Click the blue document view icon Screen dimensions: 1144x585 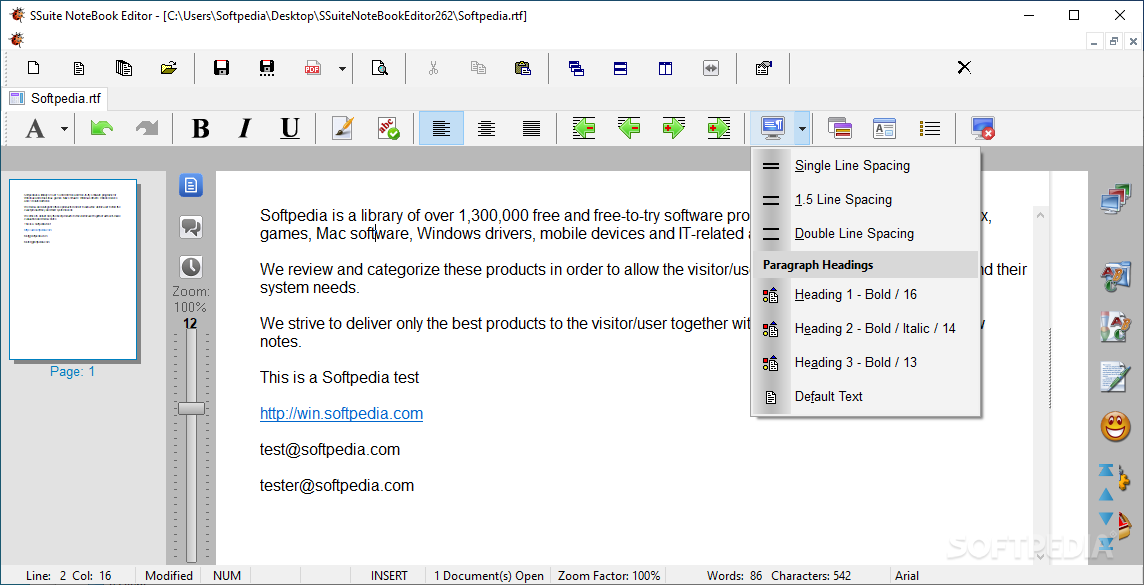(x=190, y=185)
